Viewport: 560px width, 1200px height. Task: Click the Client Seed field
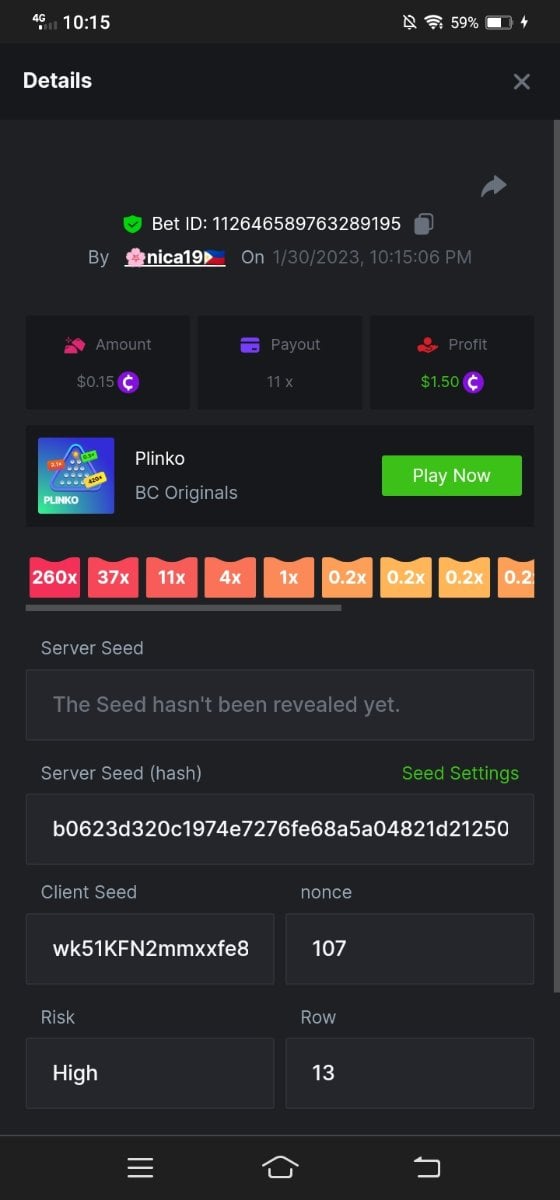point(150,948)
